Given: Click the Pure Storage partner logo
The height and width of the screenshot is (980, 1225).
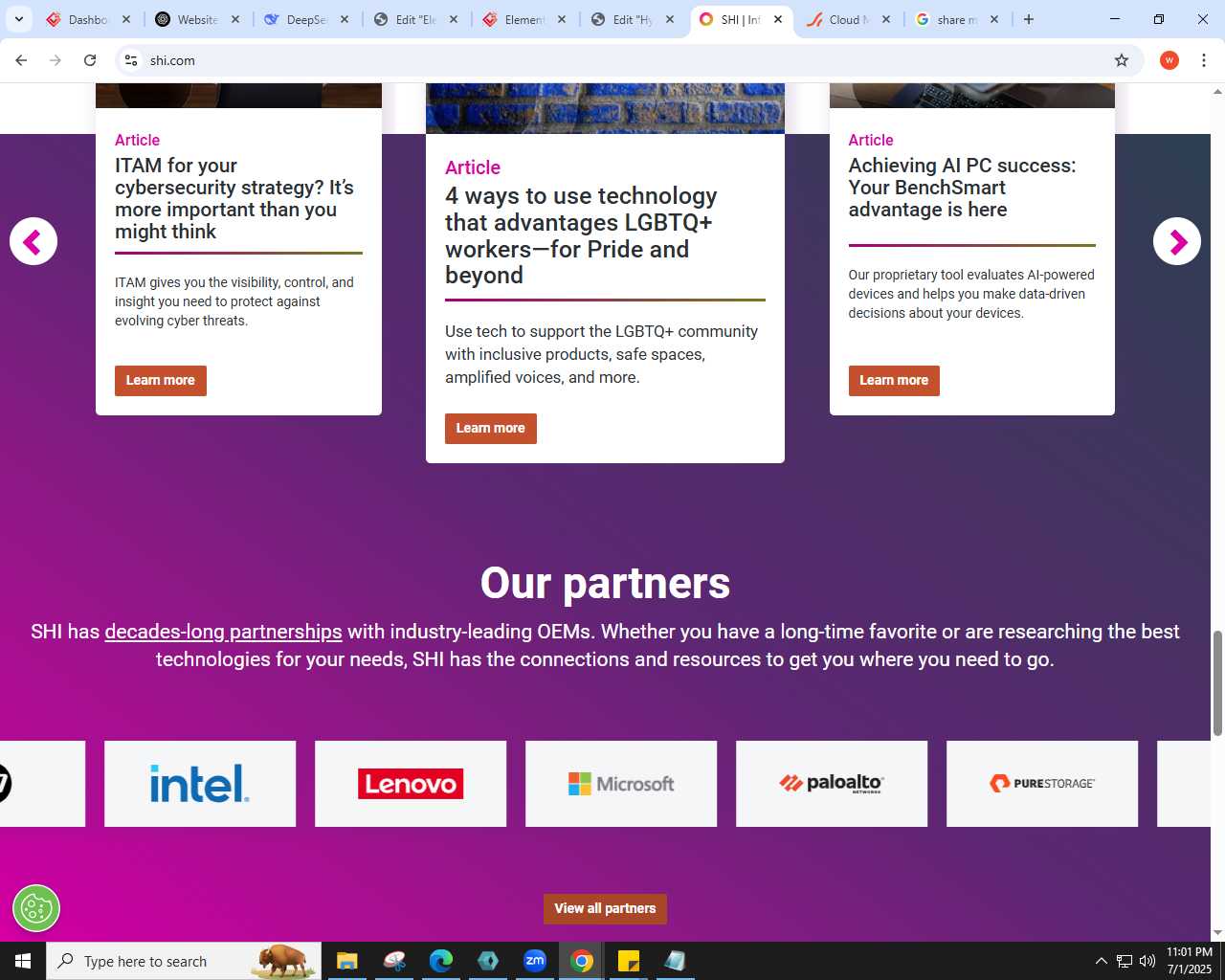Looking at the screenshot, I should [1042, 784].
